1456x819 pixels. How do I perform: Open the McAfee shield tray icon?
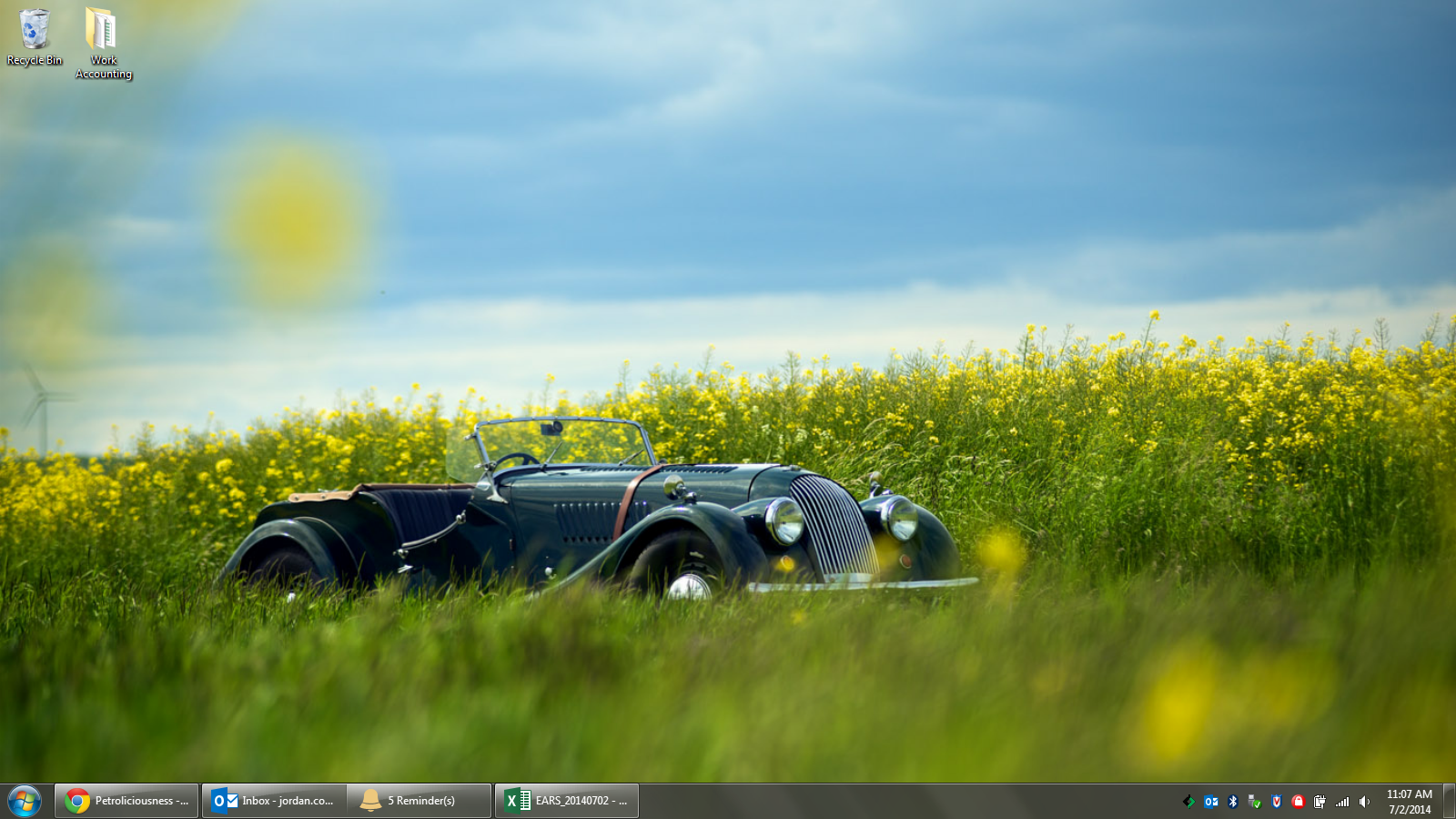[1277, 802]
